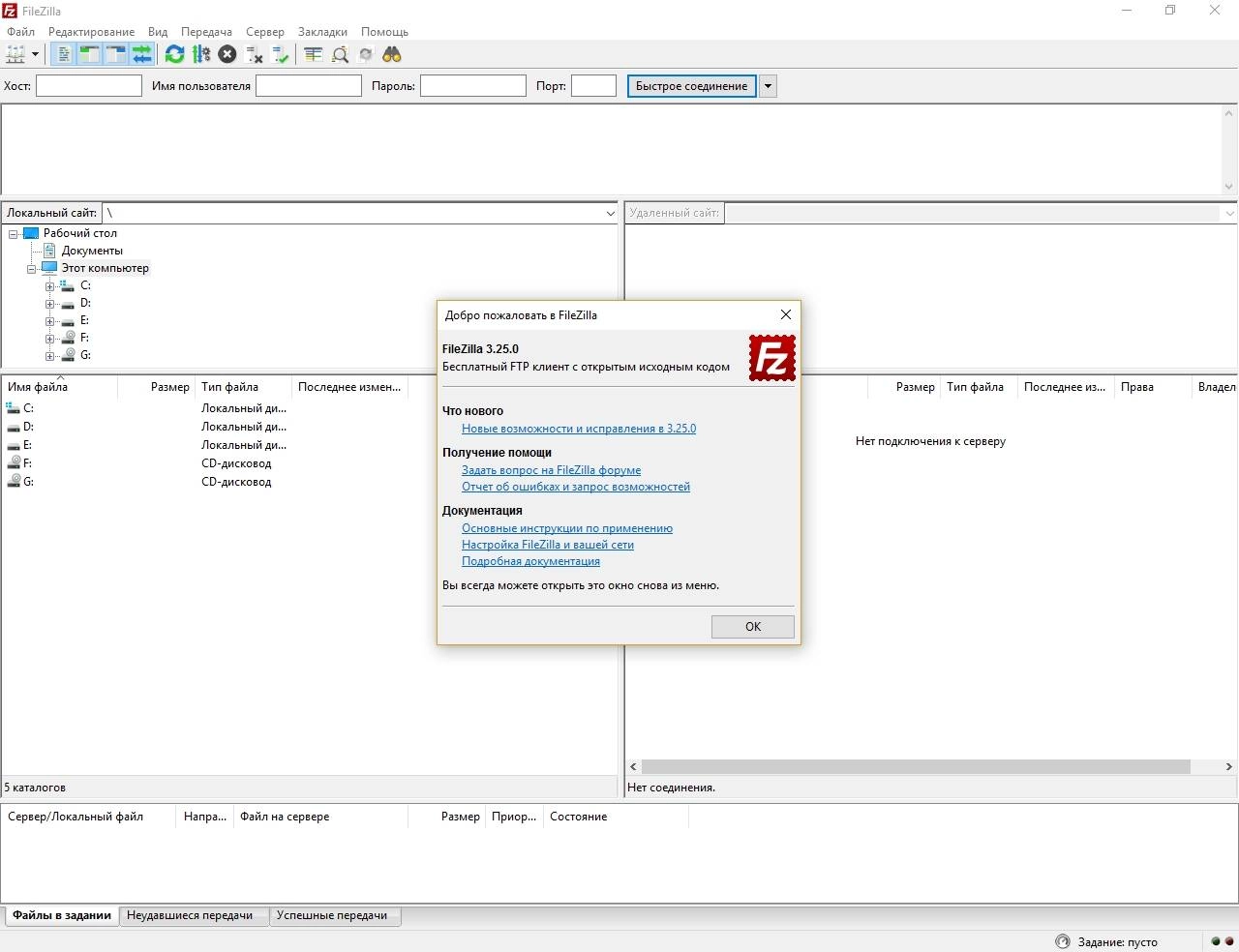Screen dimensions: 1239x952
Task: Open the Настройка FileZilla и вашей сети link
Action: coord(548,545)
